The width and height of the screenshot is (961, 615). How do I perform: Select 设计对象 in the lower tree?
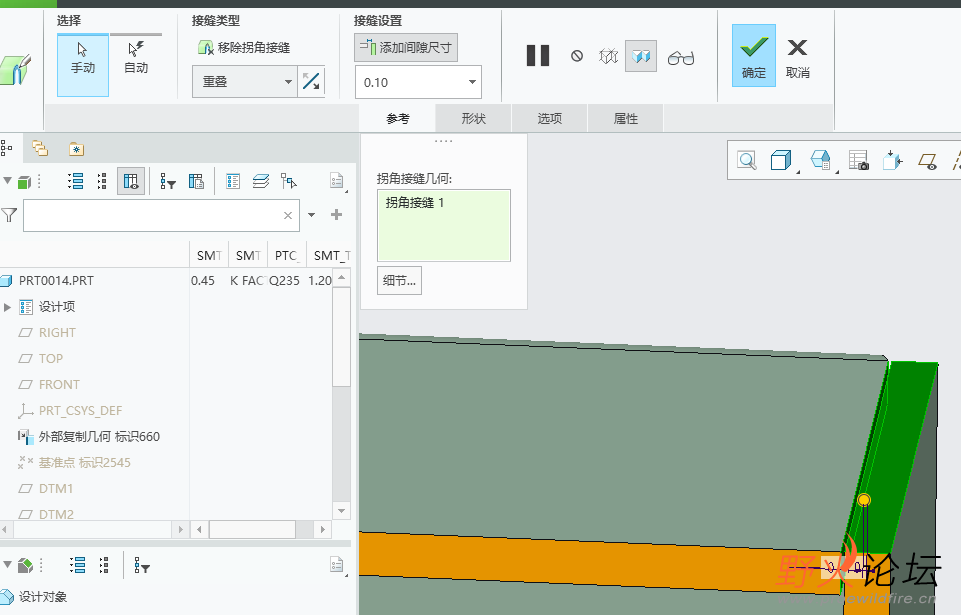pos(43,597)
